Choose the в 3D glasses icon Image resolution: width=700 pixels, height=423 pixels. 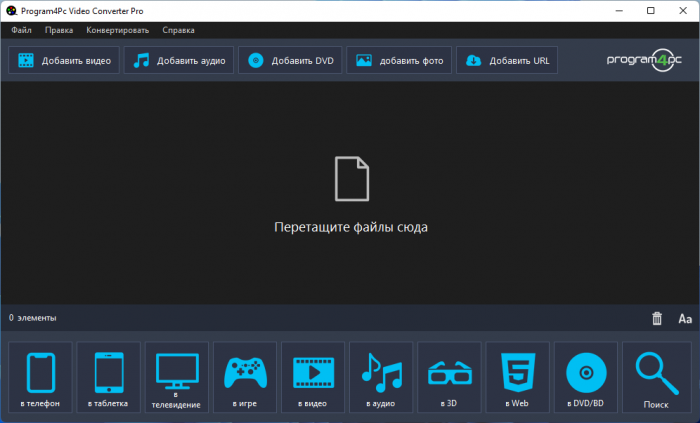tap(449, 377)
